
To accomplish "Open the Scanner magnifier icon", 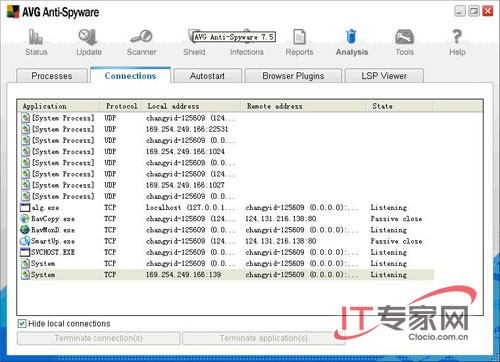I will (x=141, y=37).
